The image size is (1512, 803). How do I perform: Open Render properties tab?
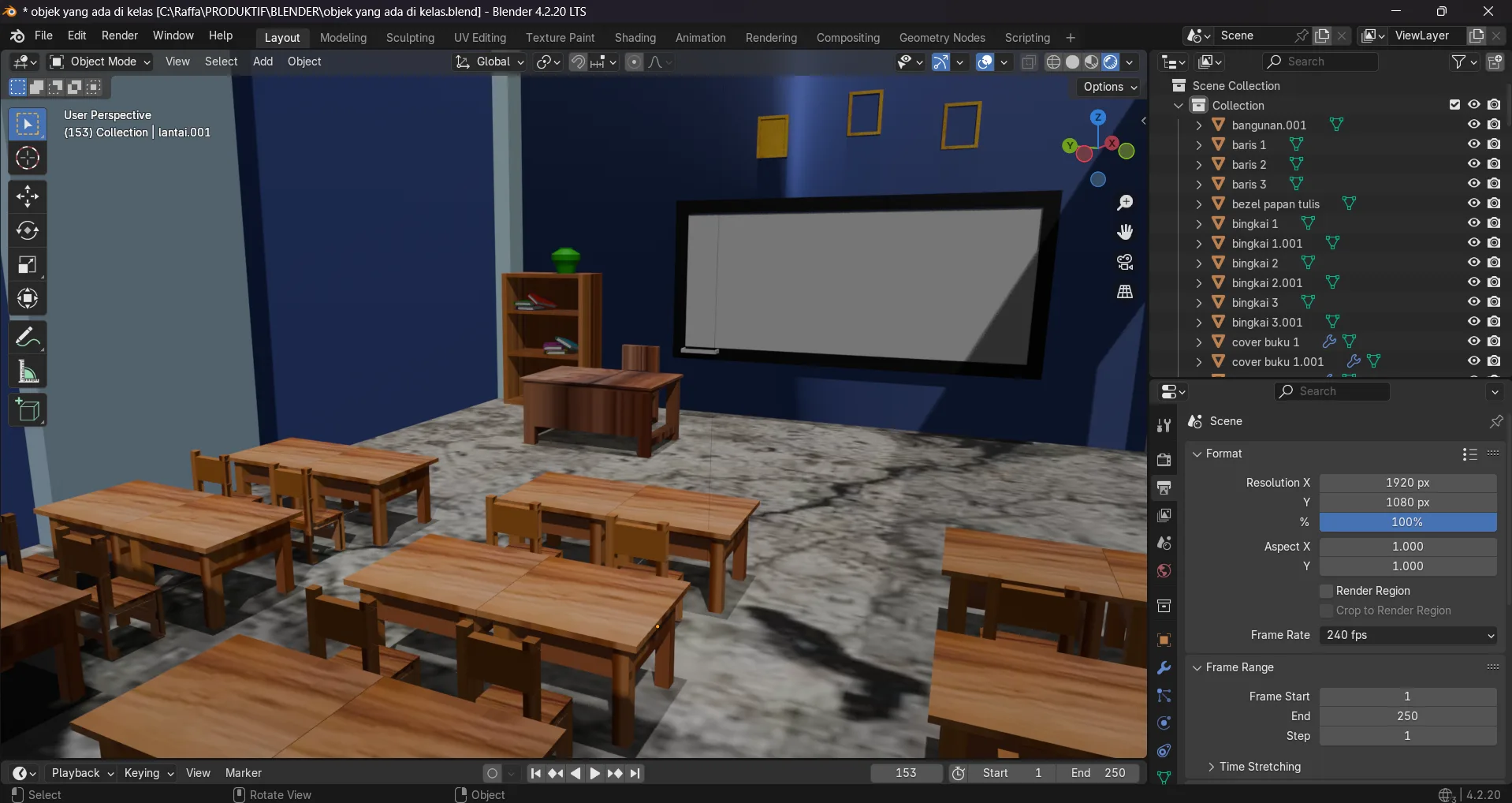[x=1164, y=460]
